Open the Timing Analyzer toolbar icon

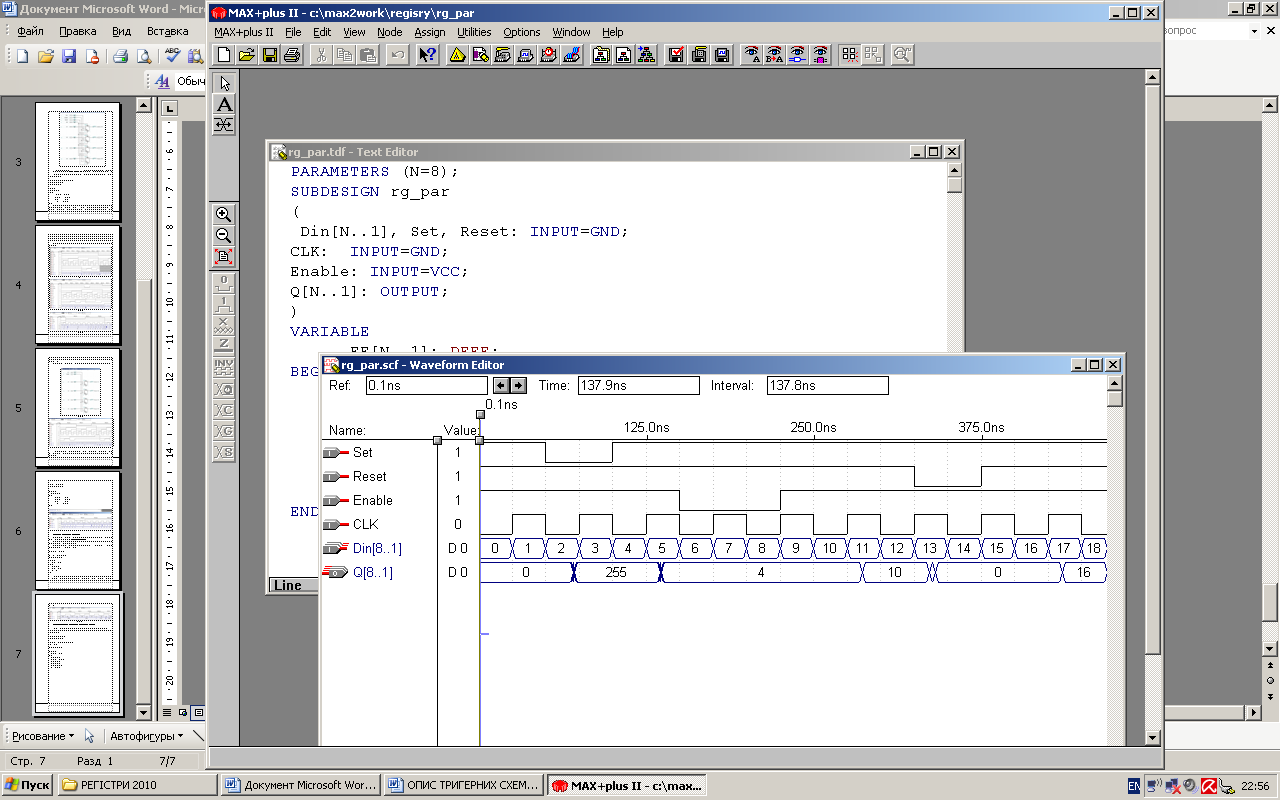tap(549, 55)
